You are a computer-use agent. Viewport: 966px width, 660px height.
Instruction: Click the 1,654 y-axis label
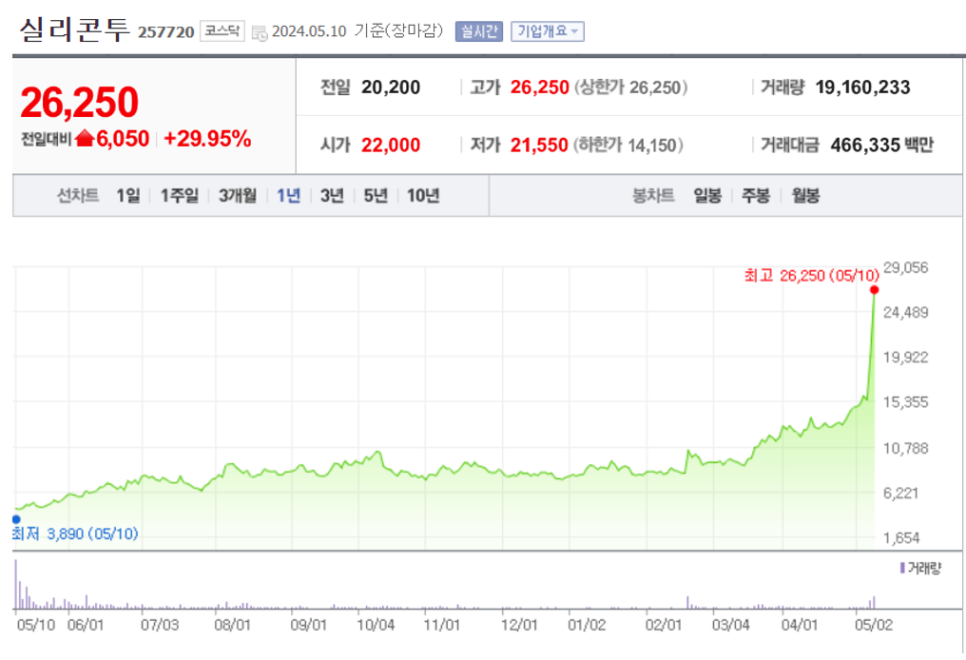point(901,538)
